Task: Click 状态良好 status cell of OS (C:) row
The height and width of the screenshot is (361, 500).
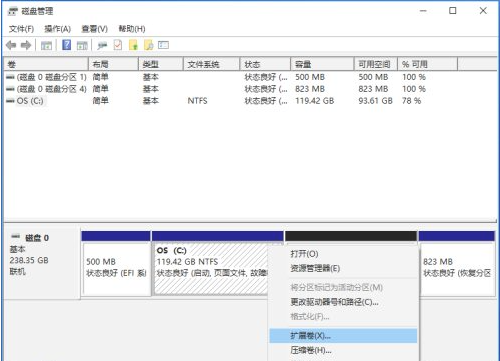Action: click(x=266, y=101)
